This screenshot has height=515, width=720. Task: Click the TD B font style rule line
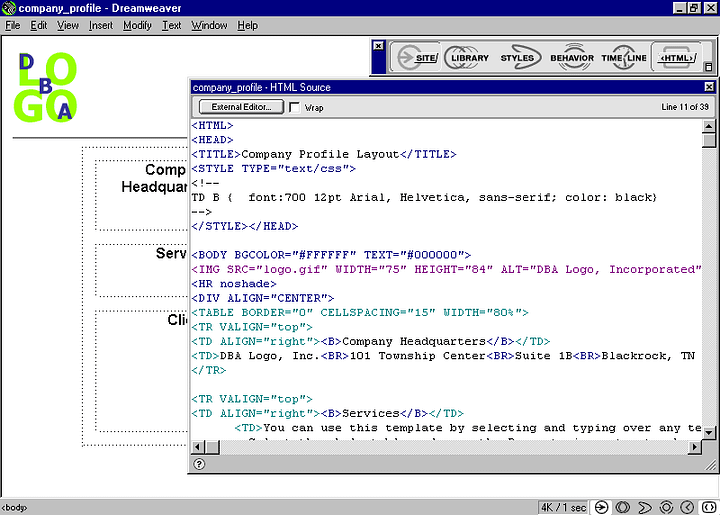click(424, 197)
